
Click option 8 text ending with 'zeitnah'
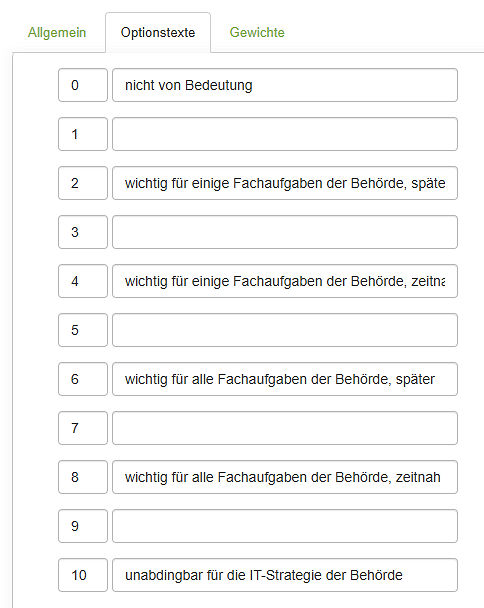click(x=285, y=477)
